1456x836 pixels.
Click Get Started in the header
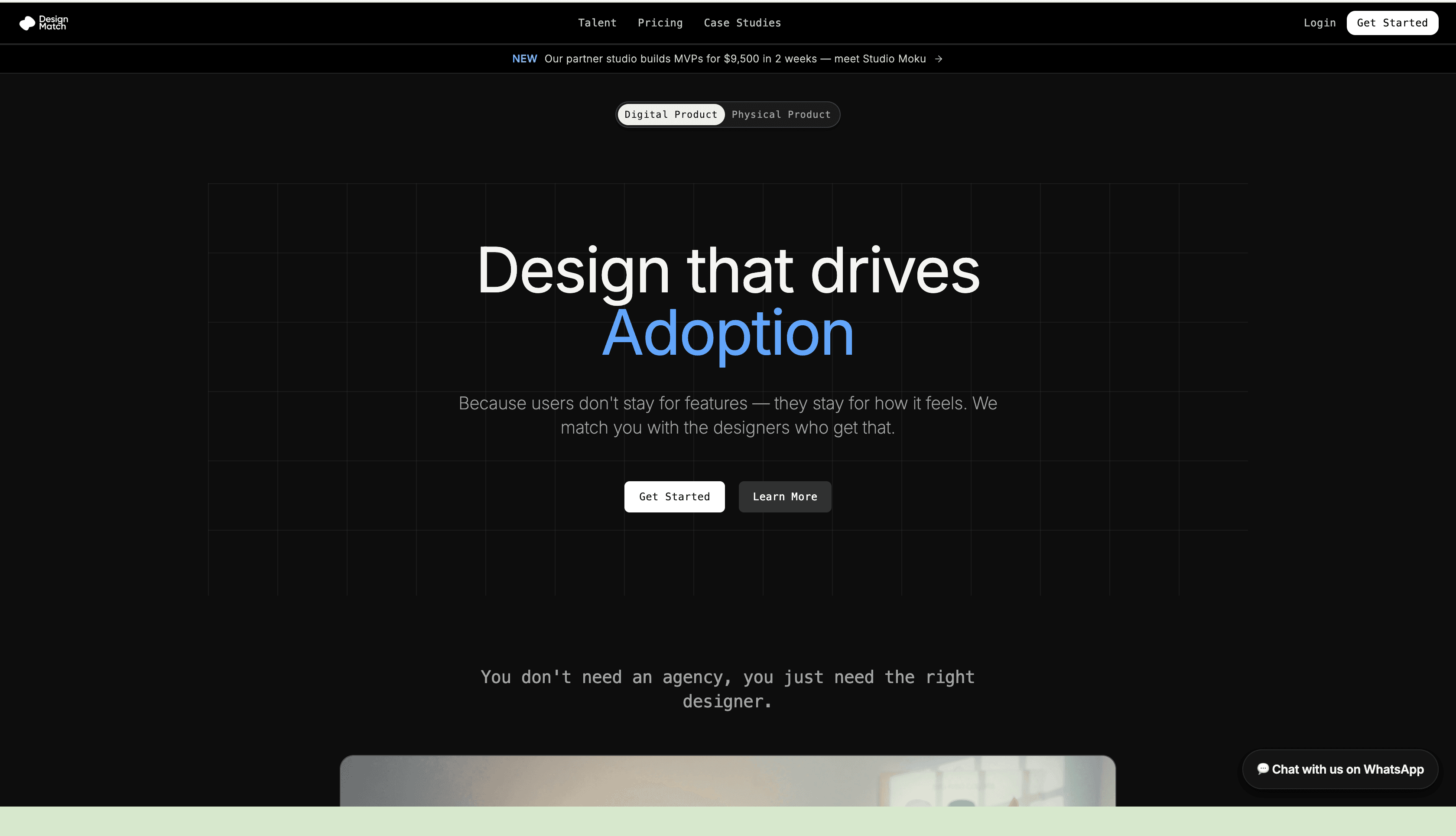coord(1392,23)
